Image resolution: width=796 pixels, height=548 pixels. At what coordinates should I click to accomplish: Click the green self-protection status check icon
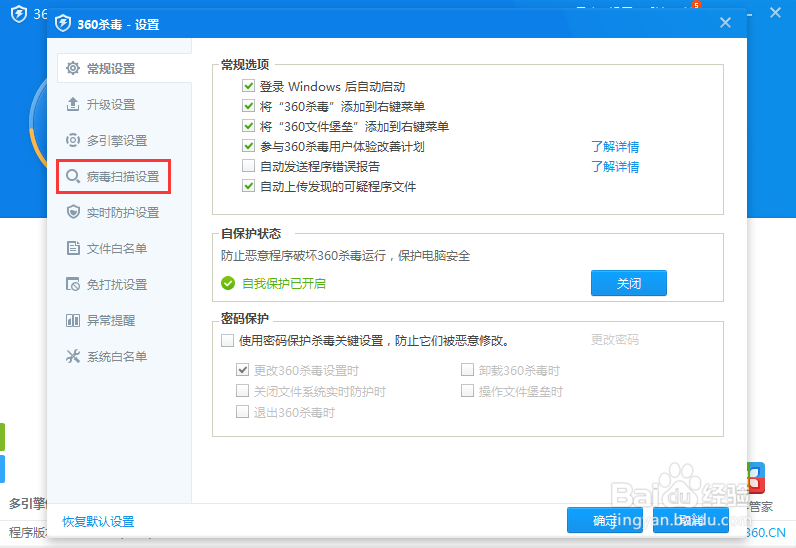pyautogui.click(x=228, y=283)
